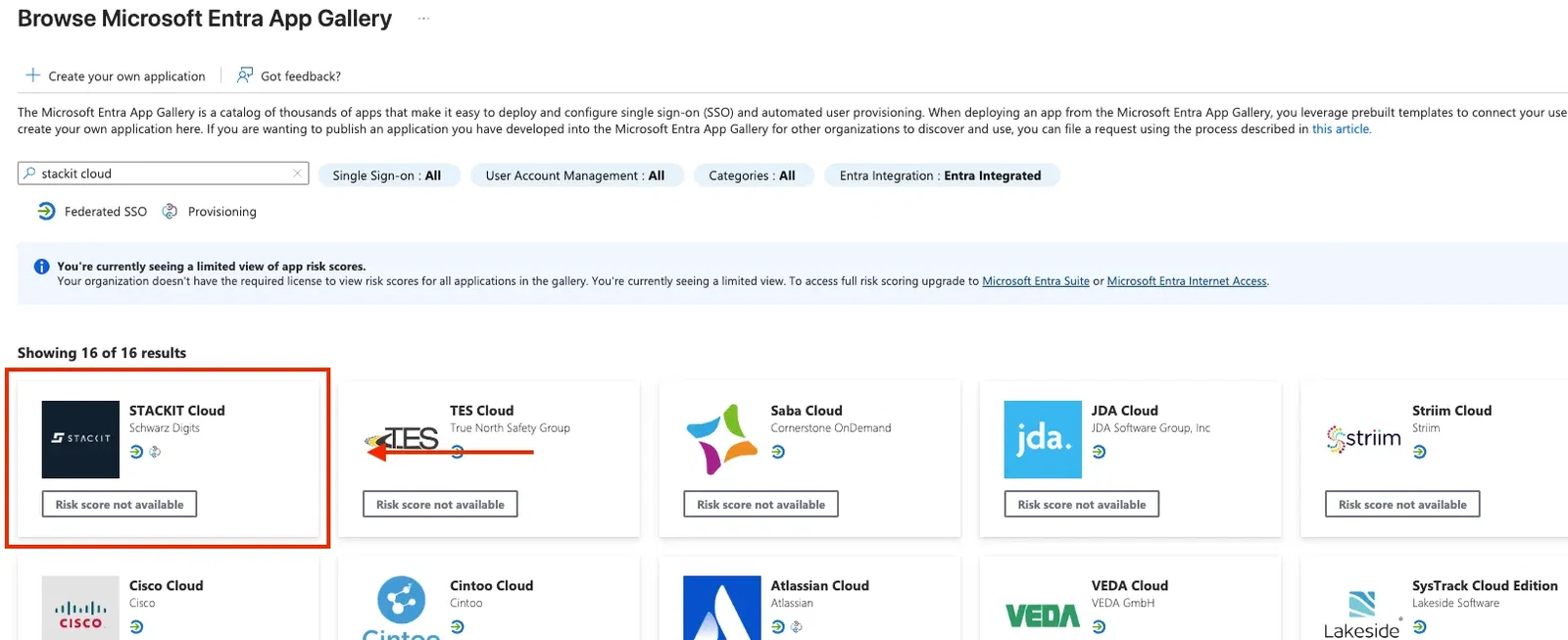Click the federated SSO icon on the VEDA Cloud card
The image size is (1568, 640).
point(1099,627)
